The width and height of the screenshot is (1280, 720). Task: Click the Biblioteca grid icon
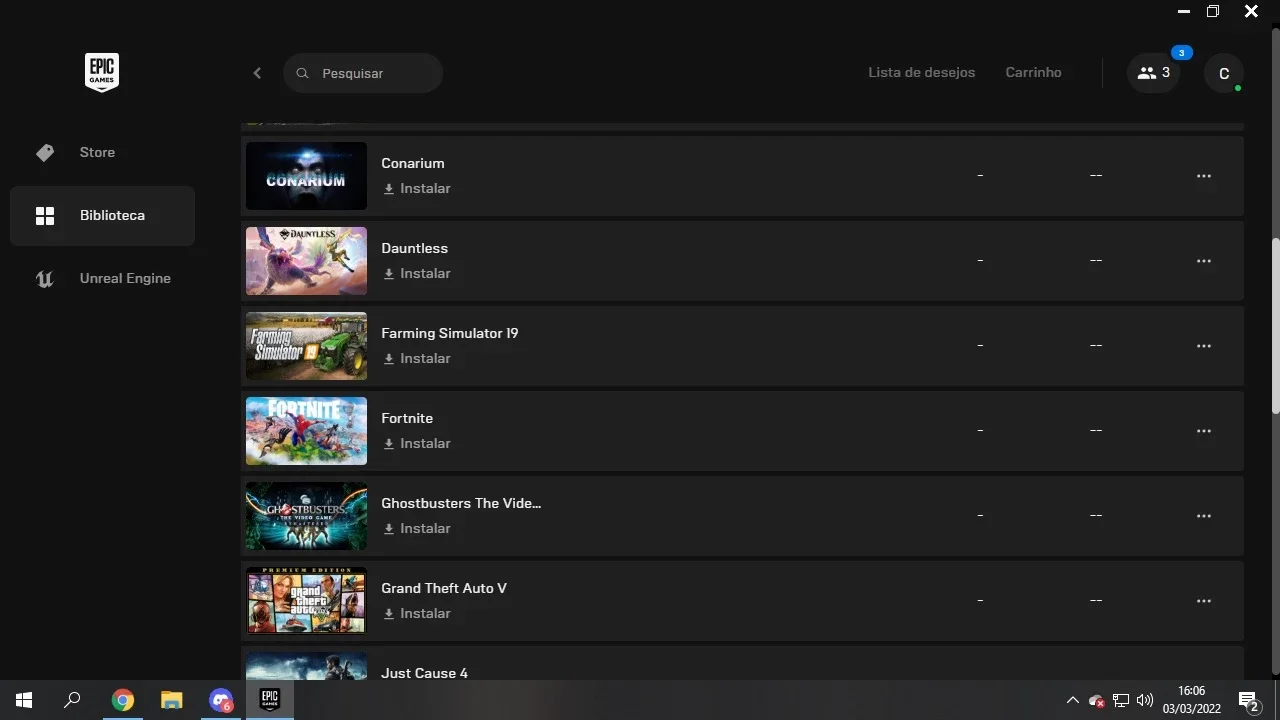pyautogui.click(x=45, y=216)
